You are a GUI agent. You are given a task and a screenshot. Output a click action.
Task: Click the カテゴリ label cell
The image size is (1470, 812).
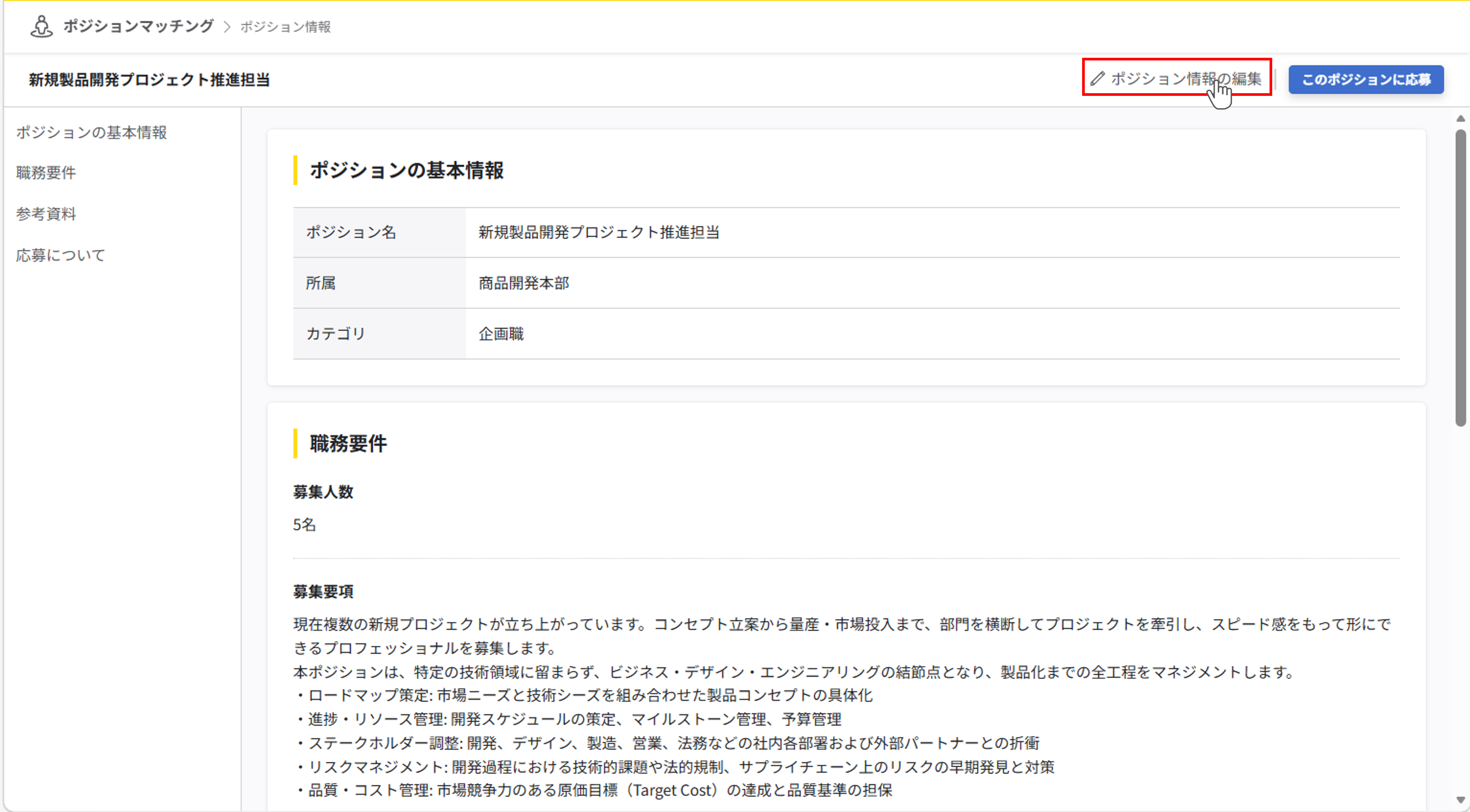click(x=380, y=334)
